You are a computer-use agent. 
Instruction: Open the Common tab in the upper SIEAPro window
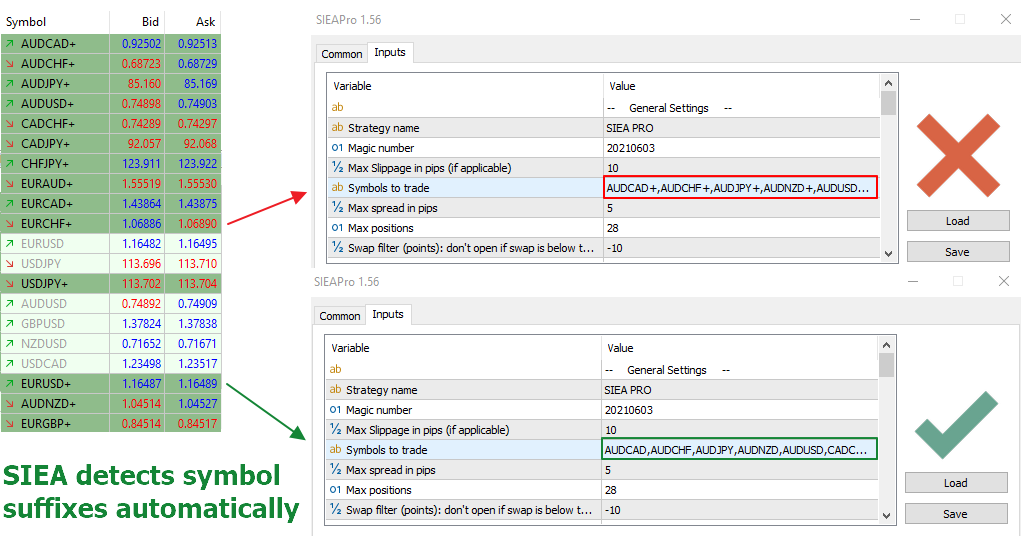pos(341,54)
